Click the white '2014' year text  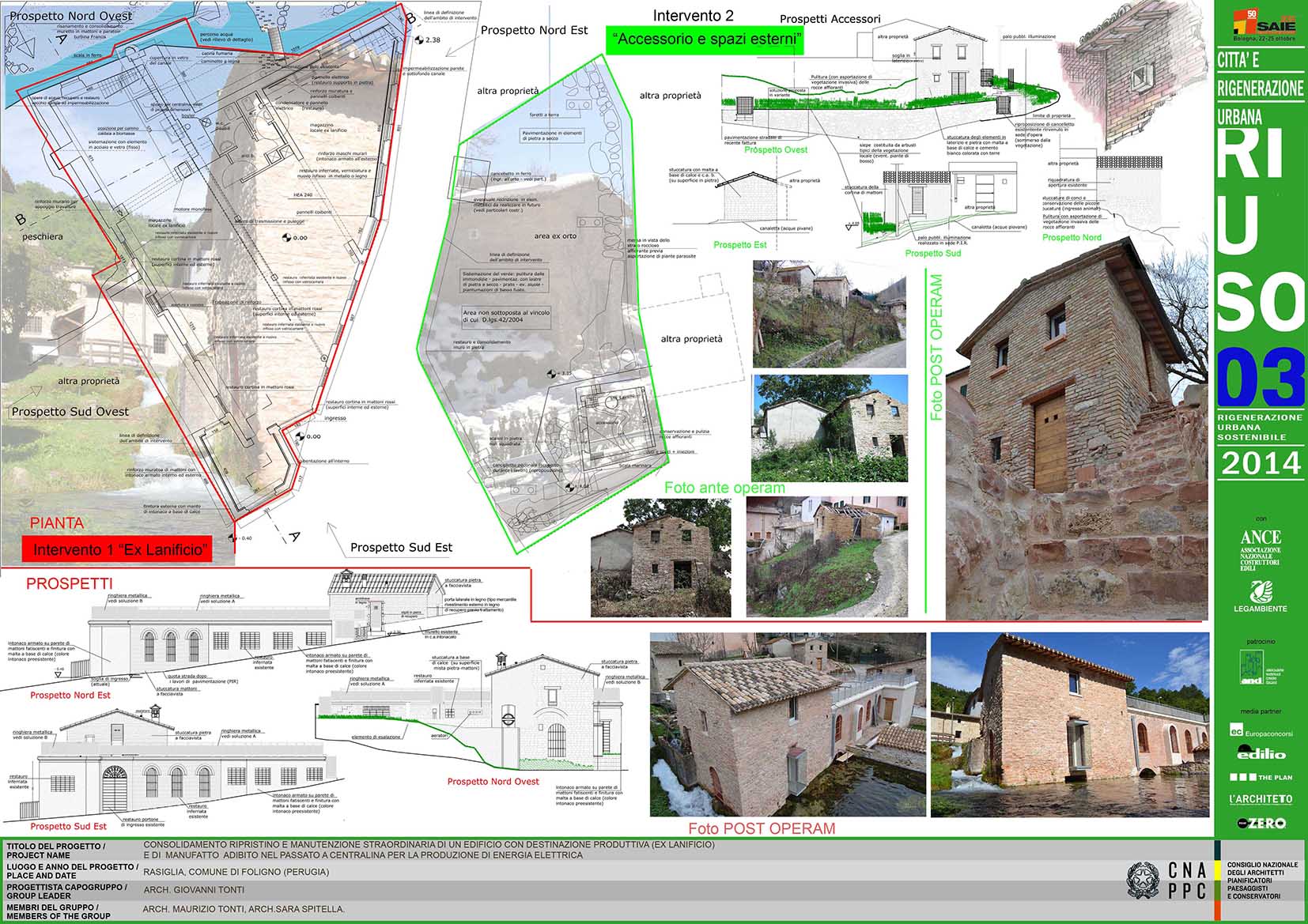1261,463
